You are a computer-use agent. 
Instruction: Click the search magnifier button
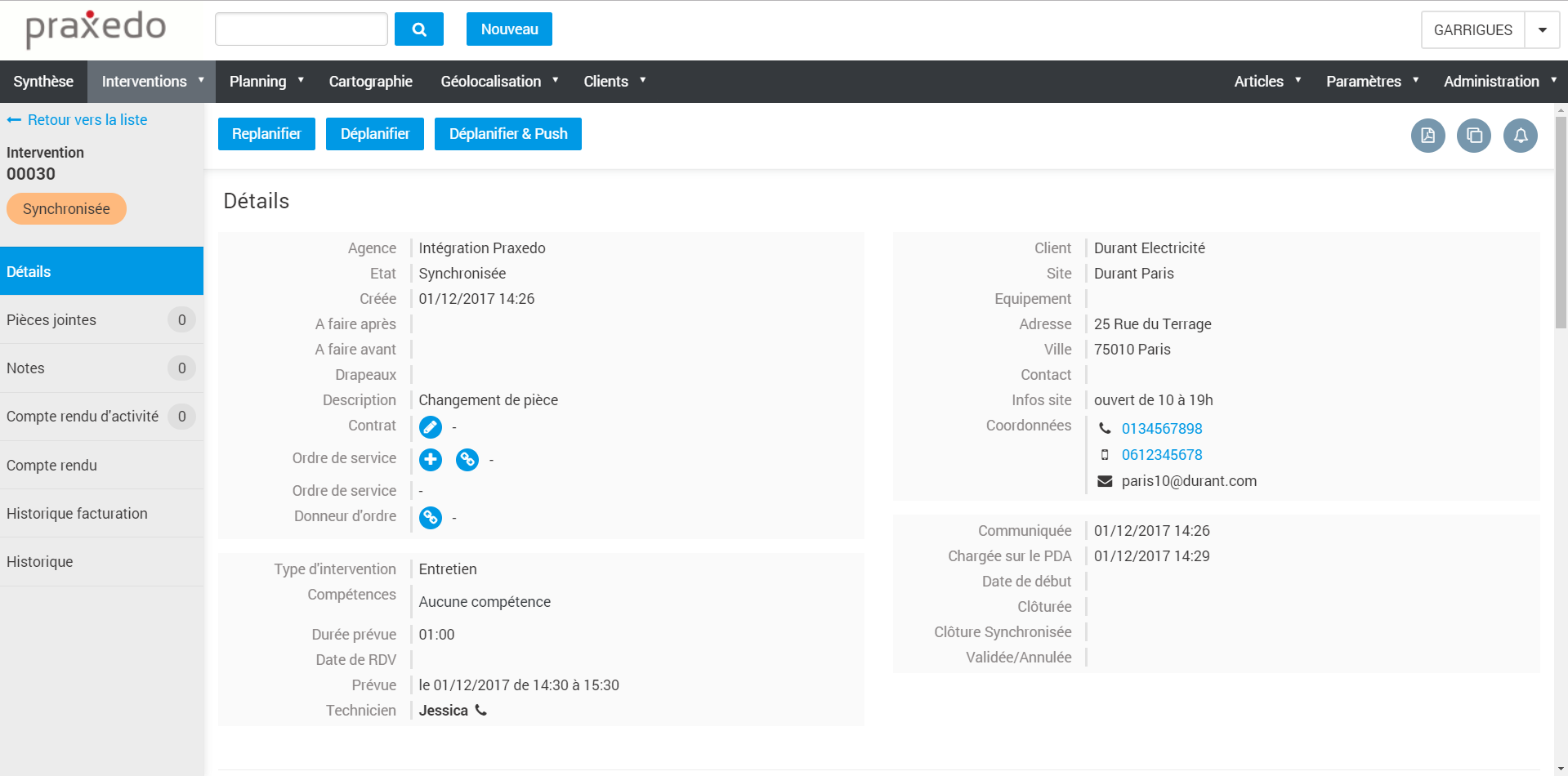tap(418, 29)
